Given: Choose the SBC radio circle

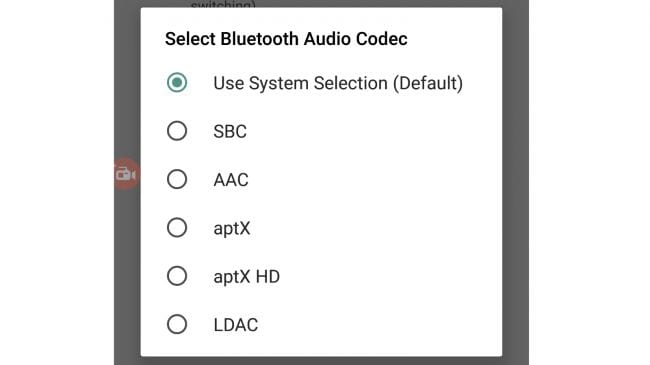Looking at the screenshot, I should pyautogui.click(x=177, y=131).
